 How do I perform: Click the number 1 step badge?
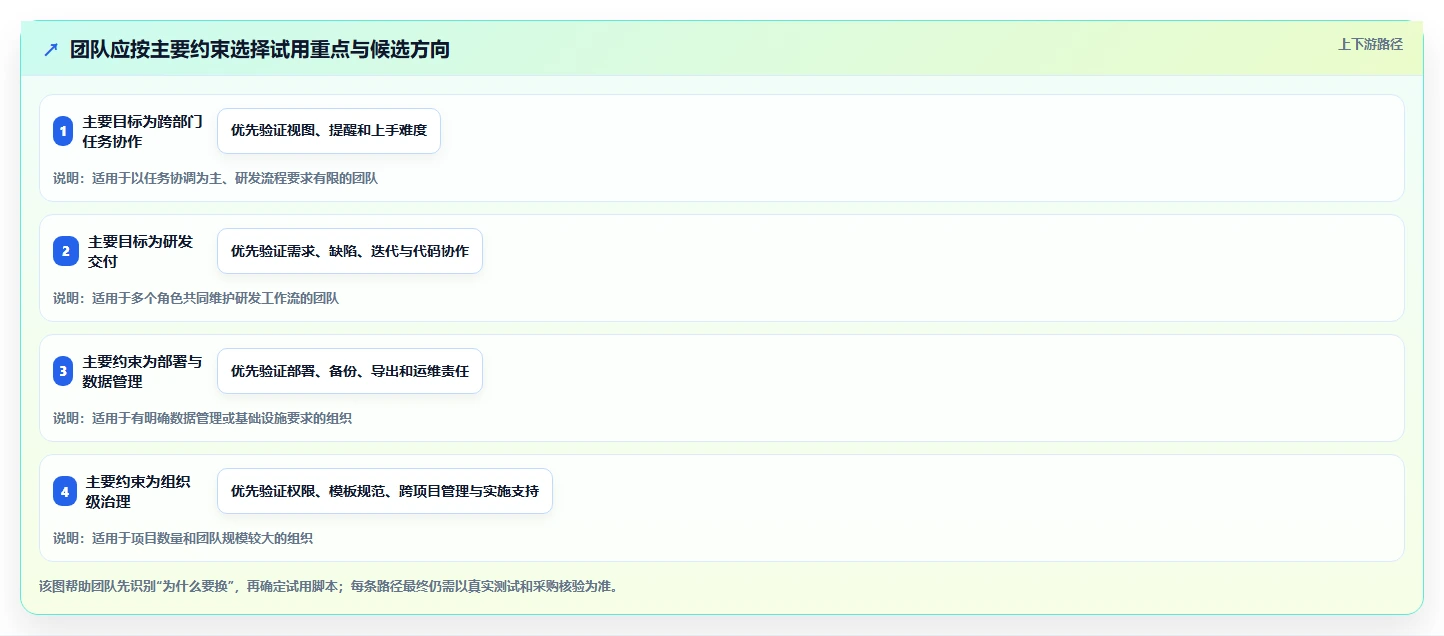[x=64, y=131]
